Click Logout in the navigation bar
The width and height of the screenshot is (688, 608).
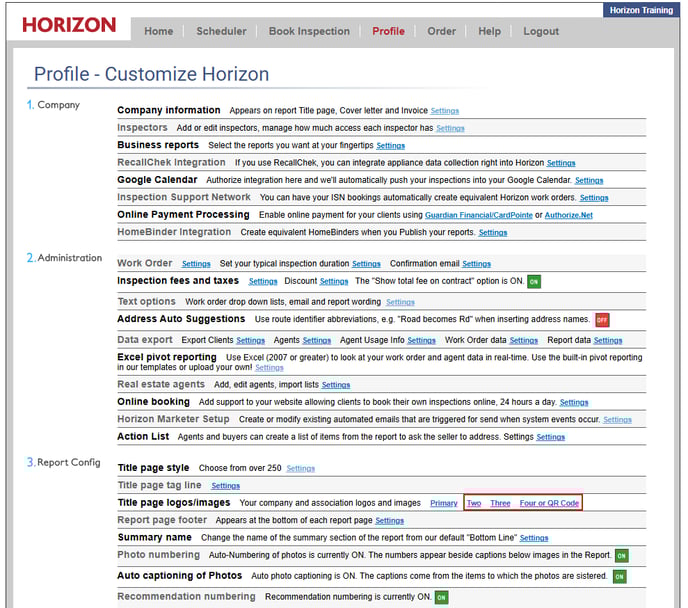(541, 31)
